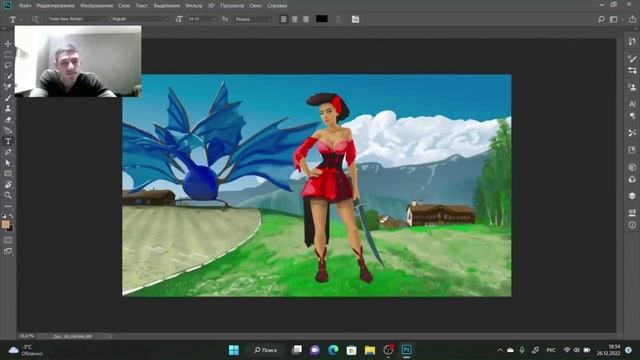
Task: Open the Regular font style dropdown
Action: tap(140, 19)
